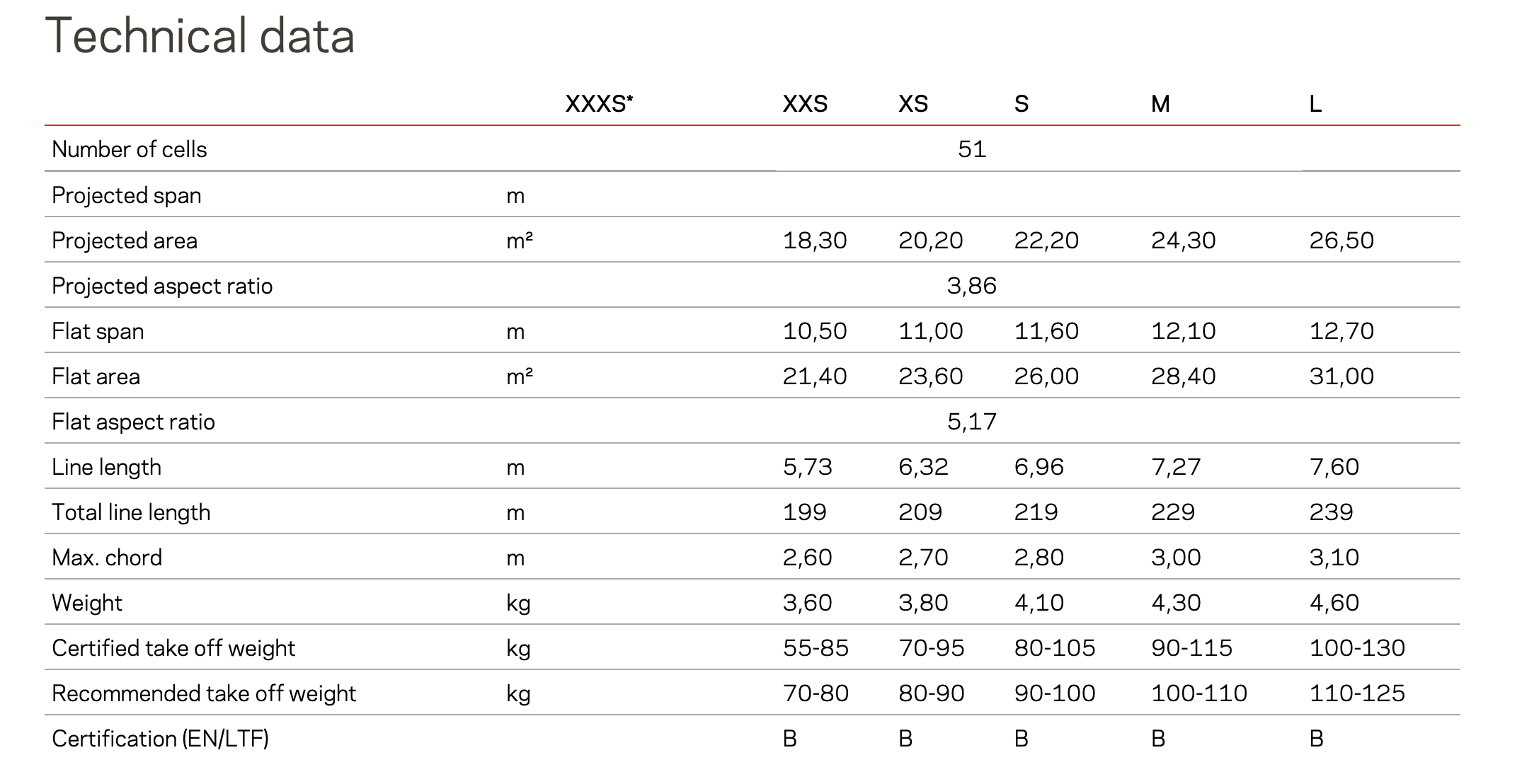
Task: Click the L size column header
Action: pyautogui.click(x=1315, y=104)
